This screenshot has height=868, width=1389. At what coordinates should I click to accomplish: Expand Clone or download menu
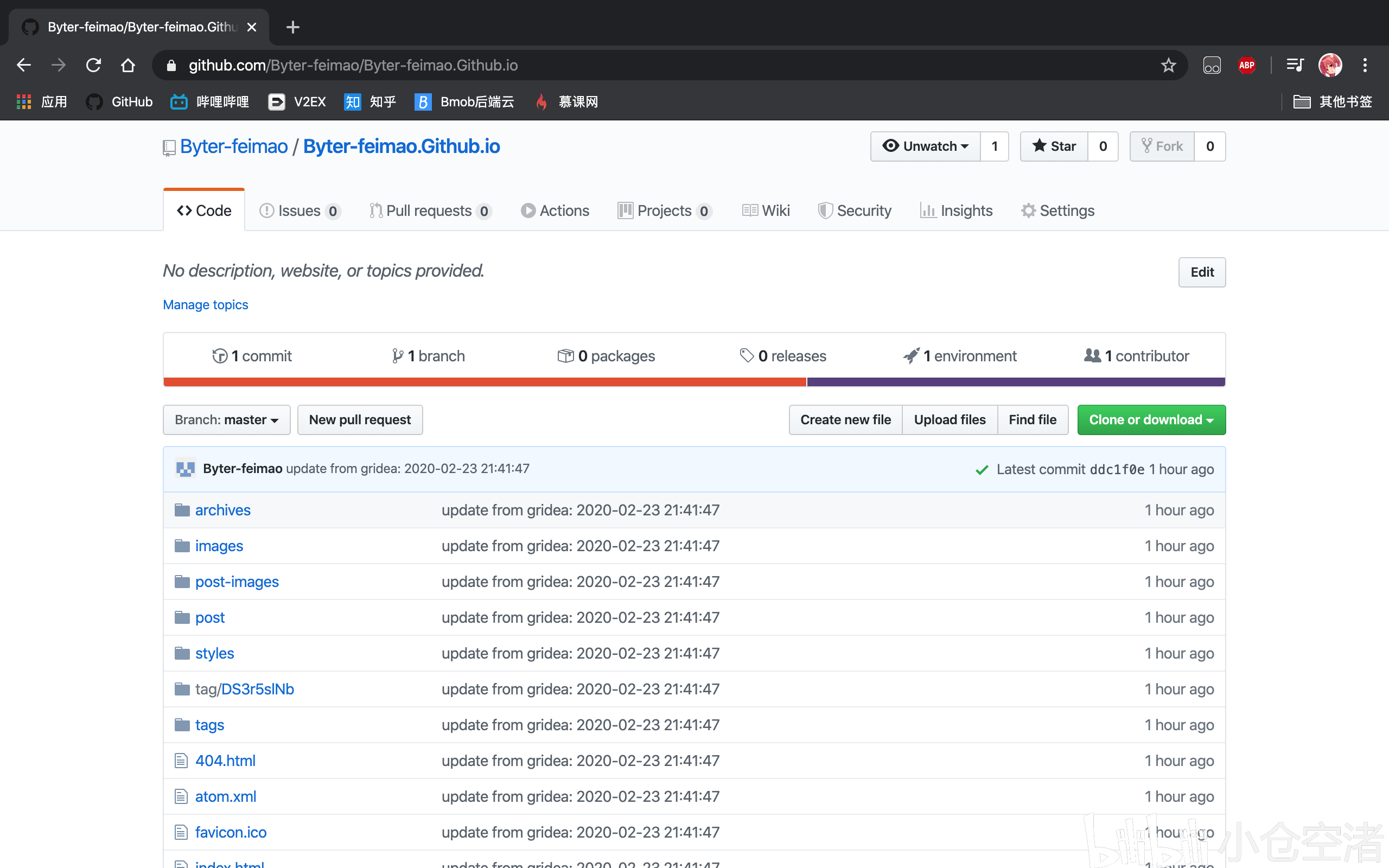click(x=1151, y=420)
